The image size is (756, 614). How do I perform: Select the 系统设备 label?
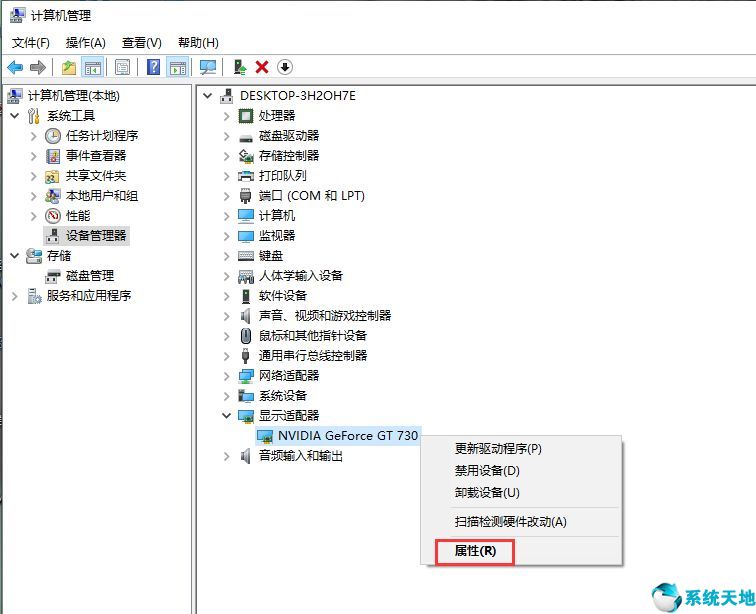point(283,396)
